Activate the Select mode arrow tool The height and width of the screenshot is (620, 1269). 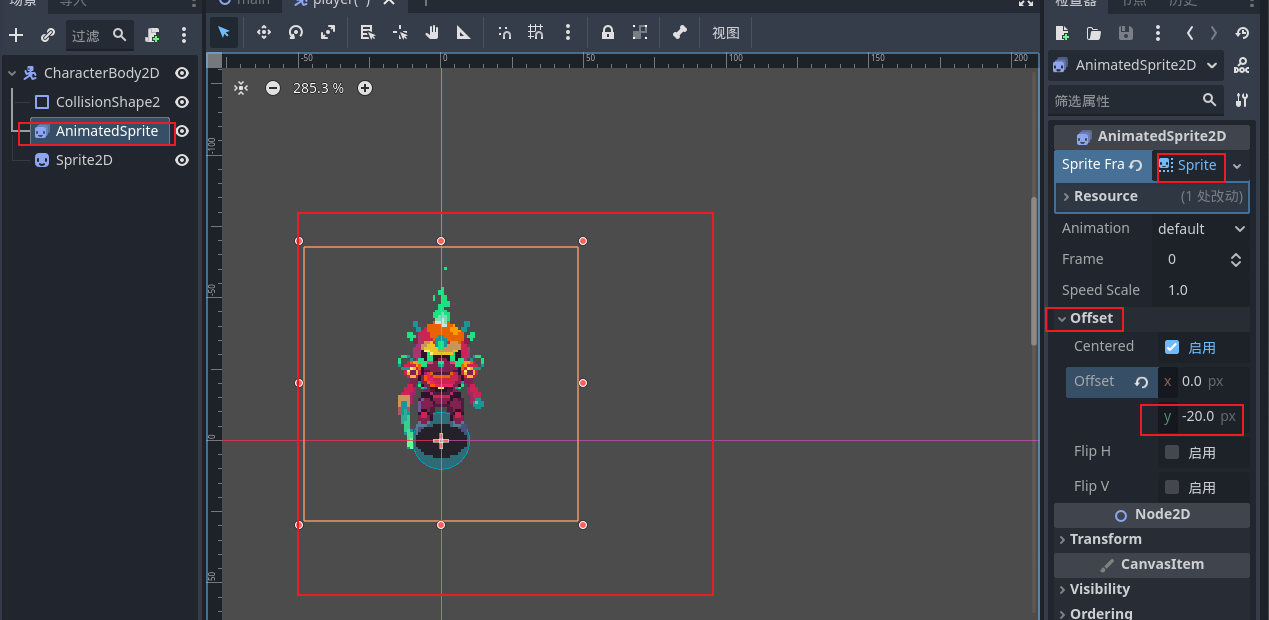point(224,32)
